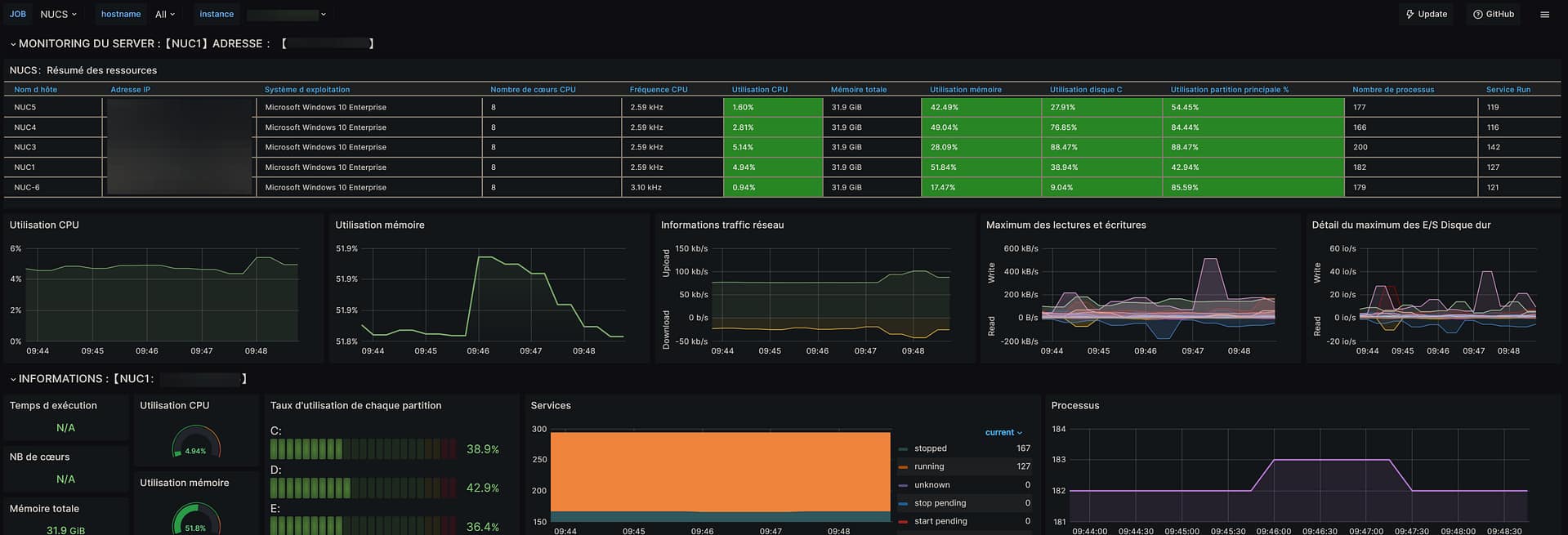
Task: Open the hamburger menu in top-right corner
Action: click(1544, 15)
